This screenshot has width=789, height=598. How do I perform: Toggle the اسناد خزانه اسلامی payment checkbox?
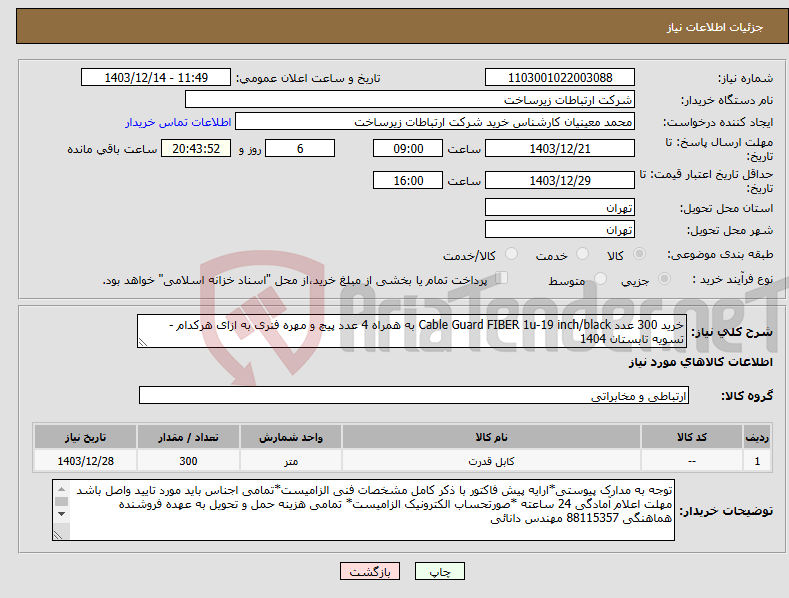pos(501,278)
